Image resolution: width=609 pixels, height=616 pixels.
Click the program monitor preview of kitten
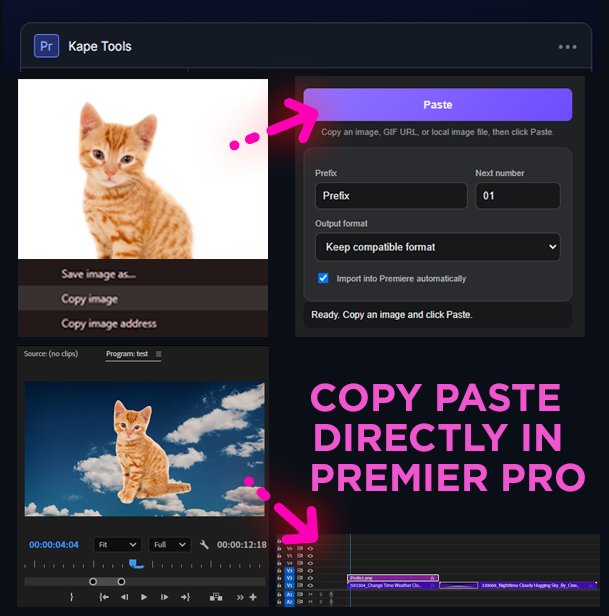[145, 449]
